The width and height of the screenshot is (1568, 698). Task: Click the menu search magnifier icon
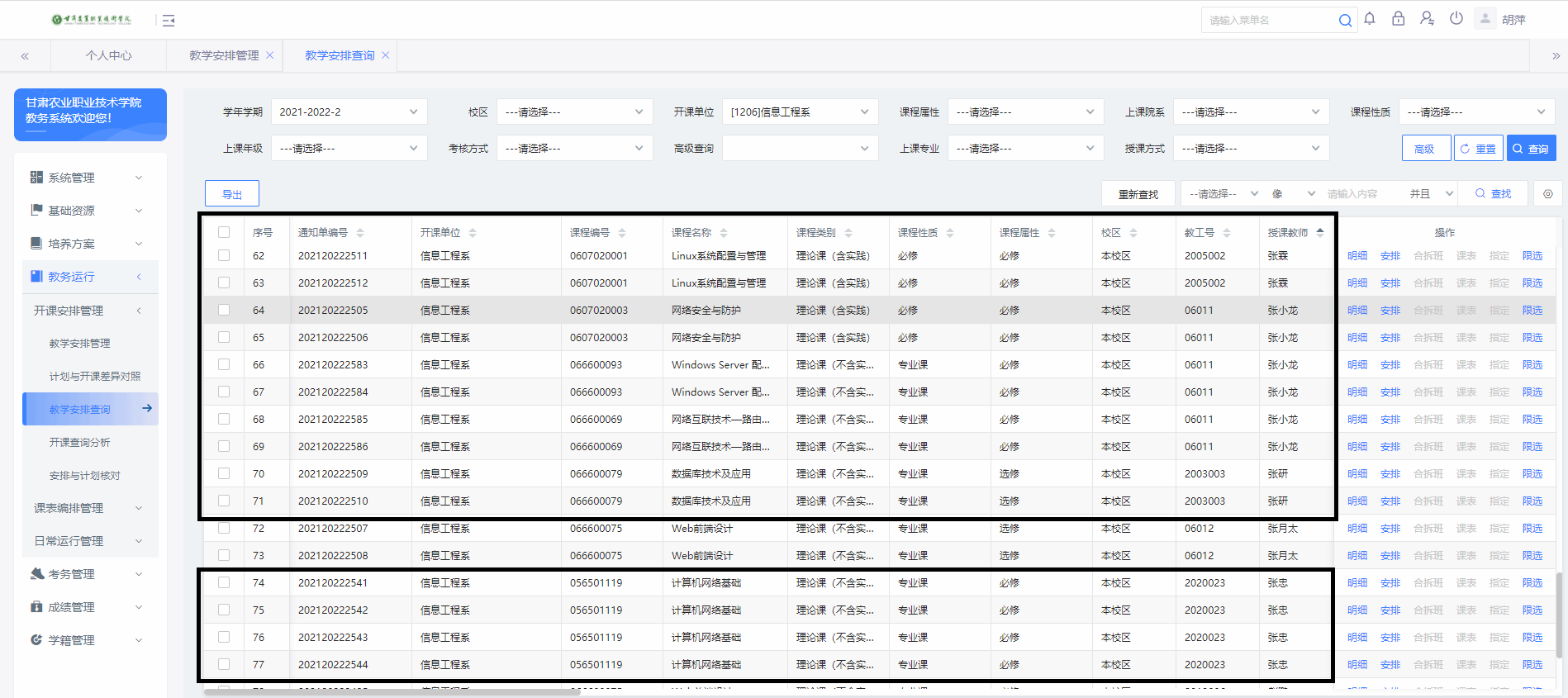[x=1345, y=21]
